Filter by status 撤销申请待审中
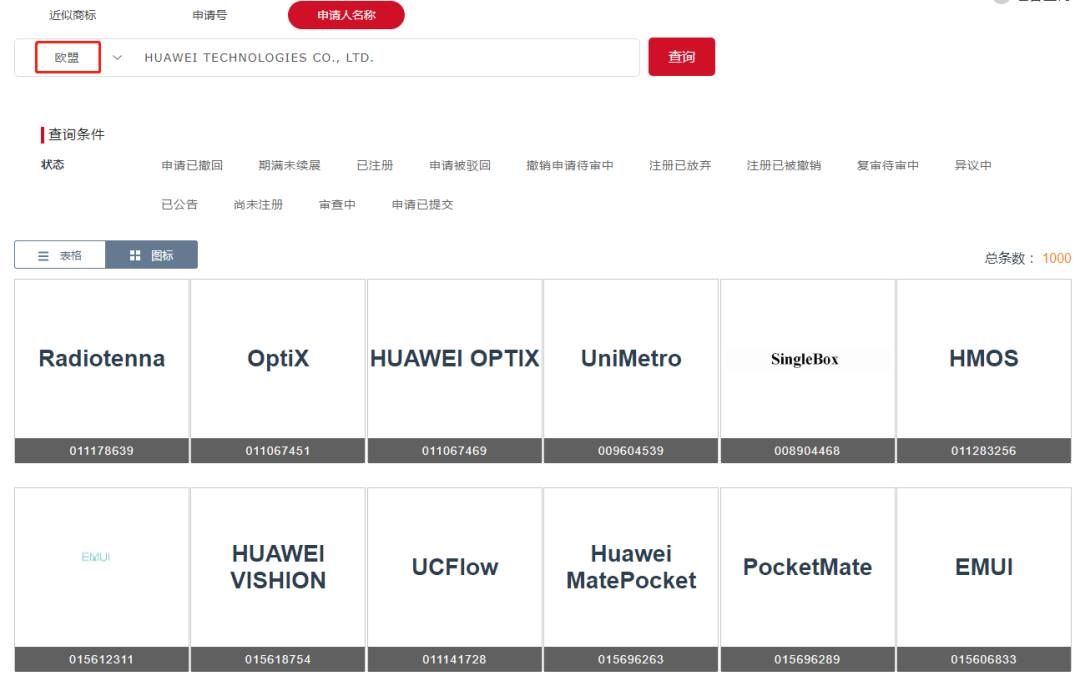 coord(570,165)
